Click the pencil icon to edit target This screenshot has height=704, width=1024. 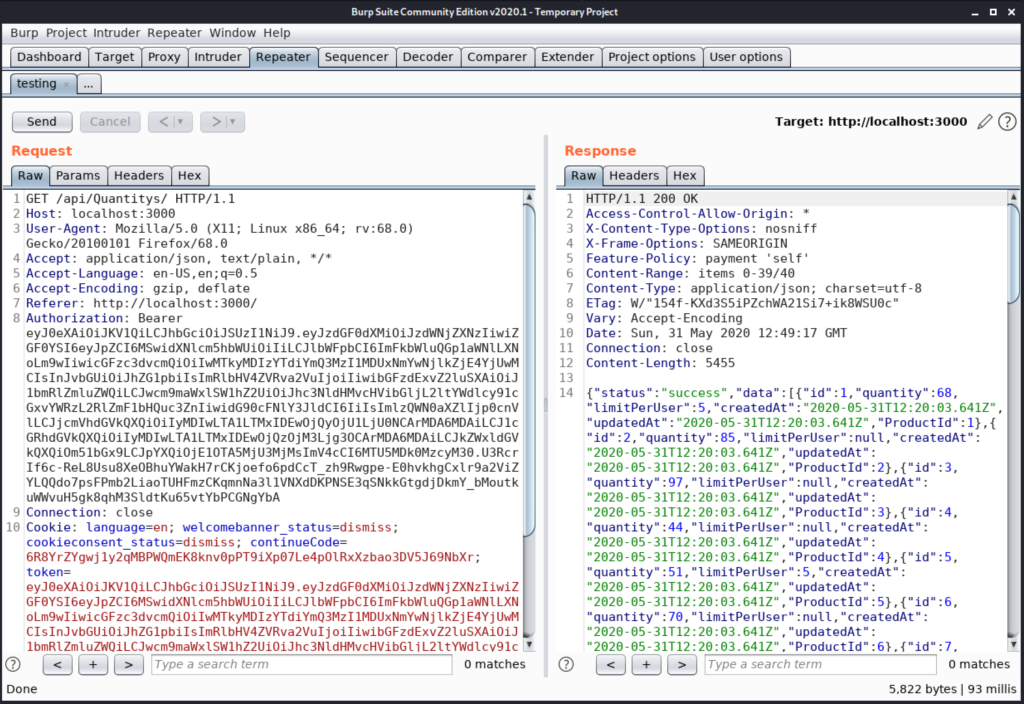tap(985, 121)
